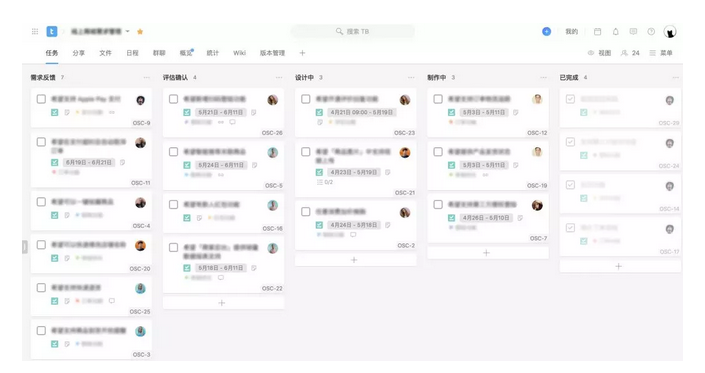Open the calendar icon in header
Screen dimensions: 705x373
pyautogui.click(x=598, y=31)
